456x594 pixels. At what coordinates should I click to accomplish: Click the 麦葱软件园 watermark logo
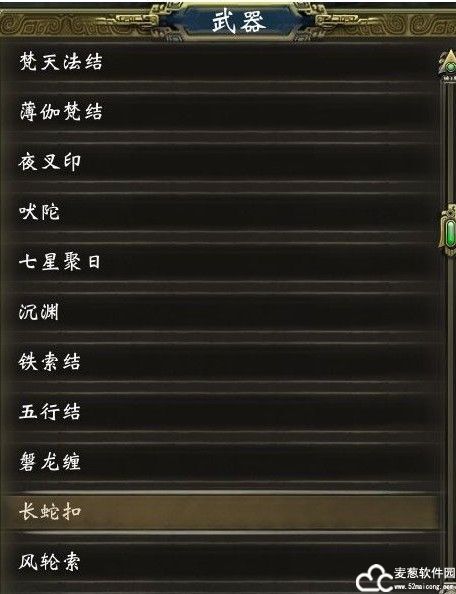tap(406, 579)
